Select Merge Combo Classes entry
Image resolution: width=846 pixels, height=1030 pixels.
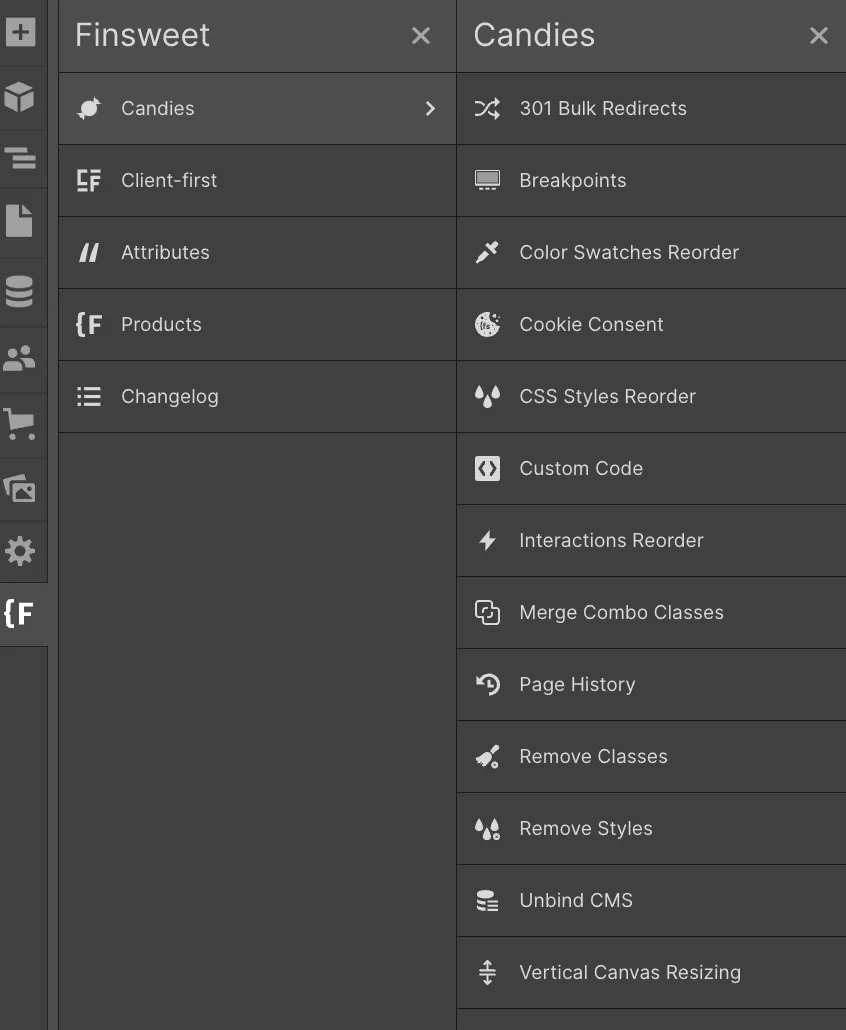(652, 612)
